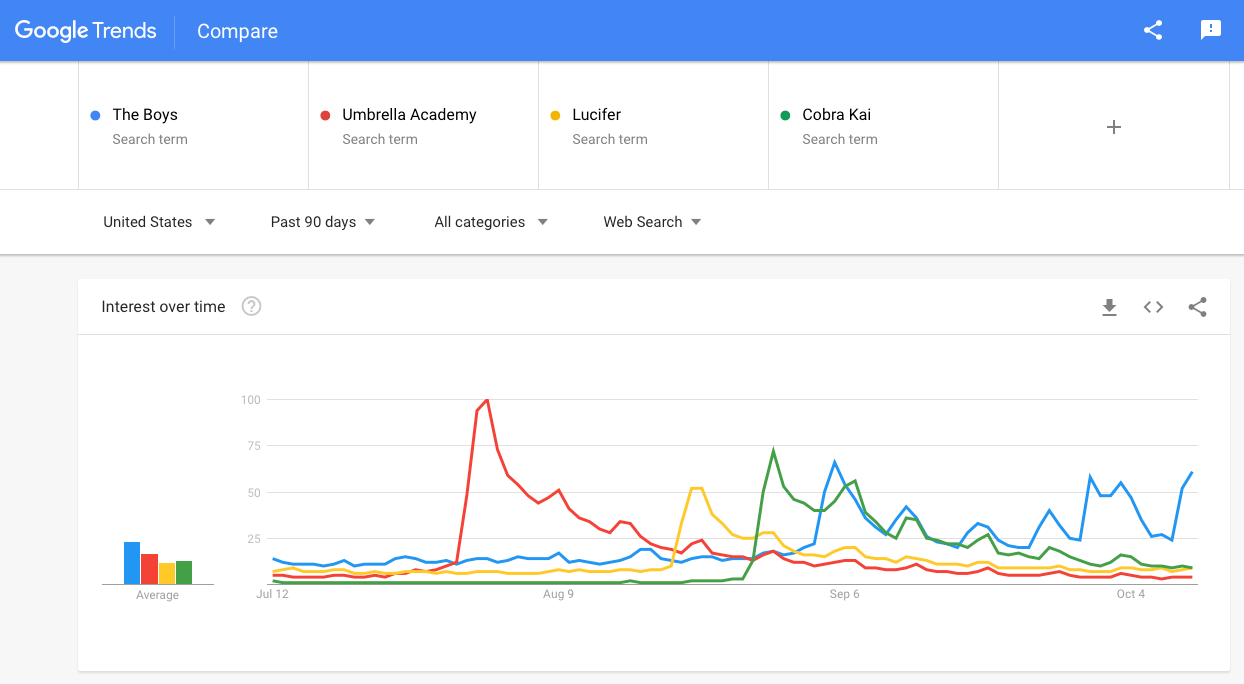Click the Google Trends logo
The width and height of the screenshot is (1244, 684).
[86, 31]
